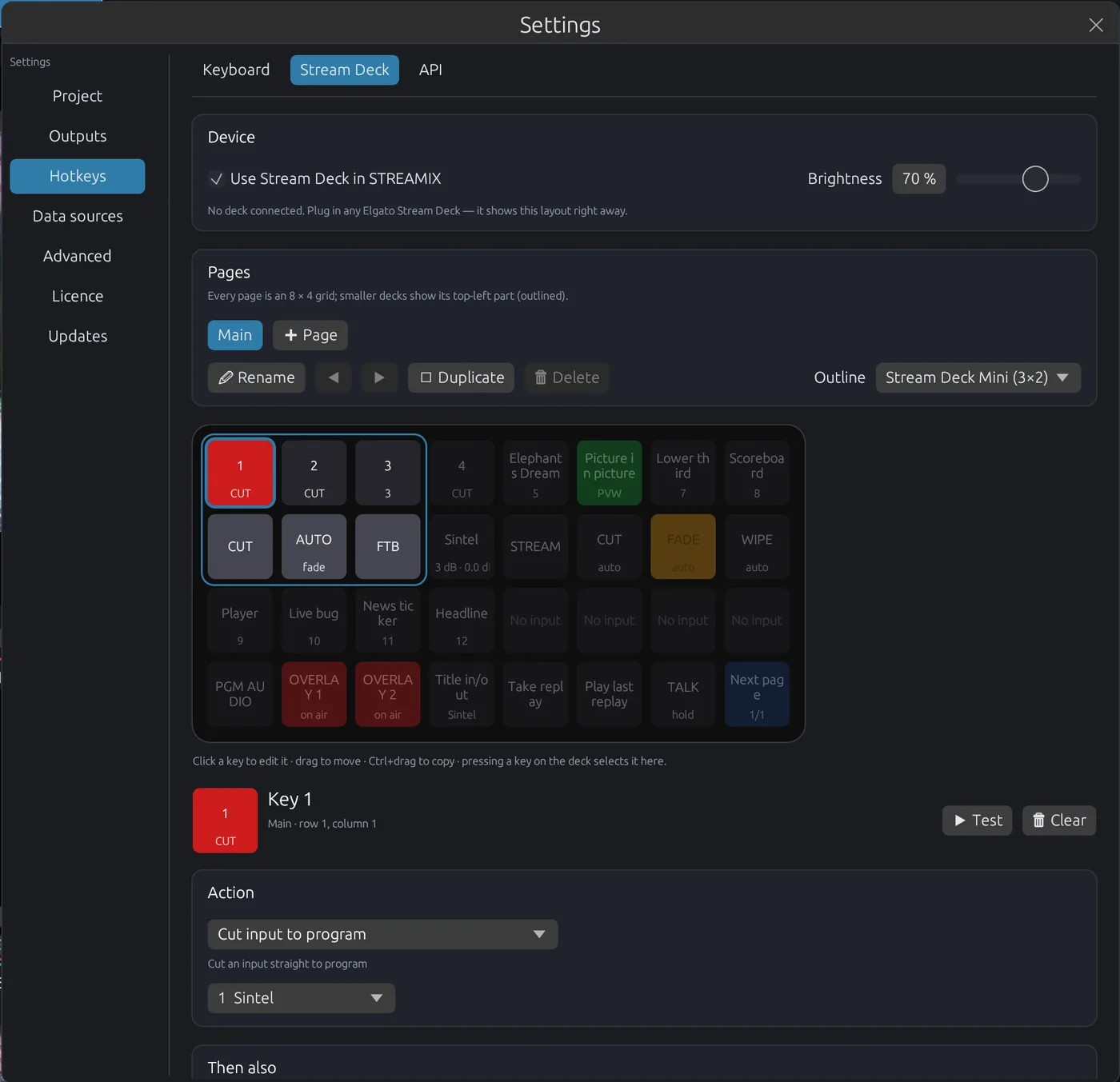Click the Brightness 70 % value field
1120x1082 pixels.
click(919, 179)
